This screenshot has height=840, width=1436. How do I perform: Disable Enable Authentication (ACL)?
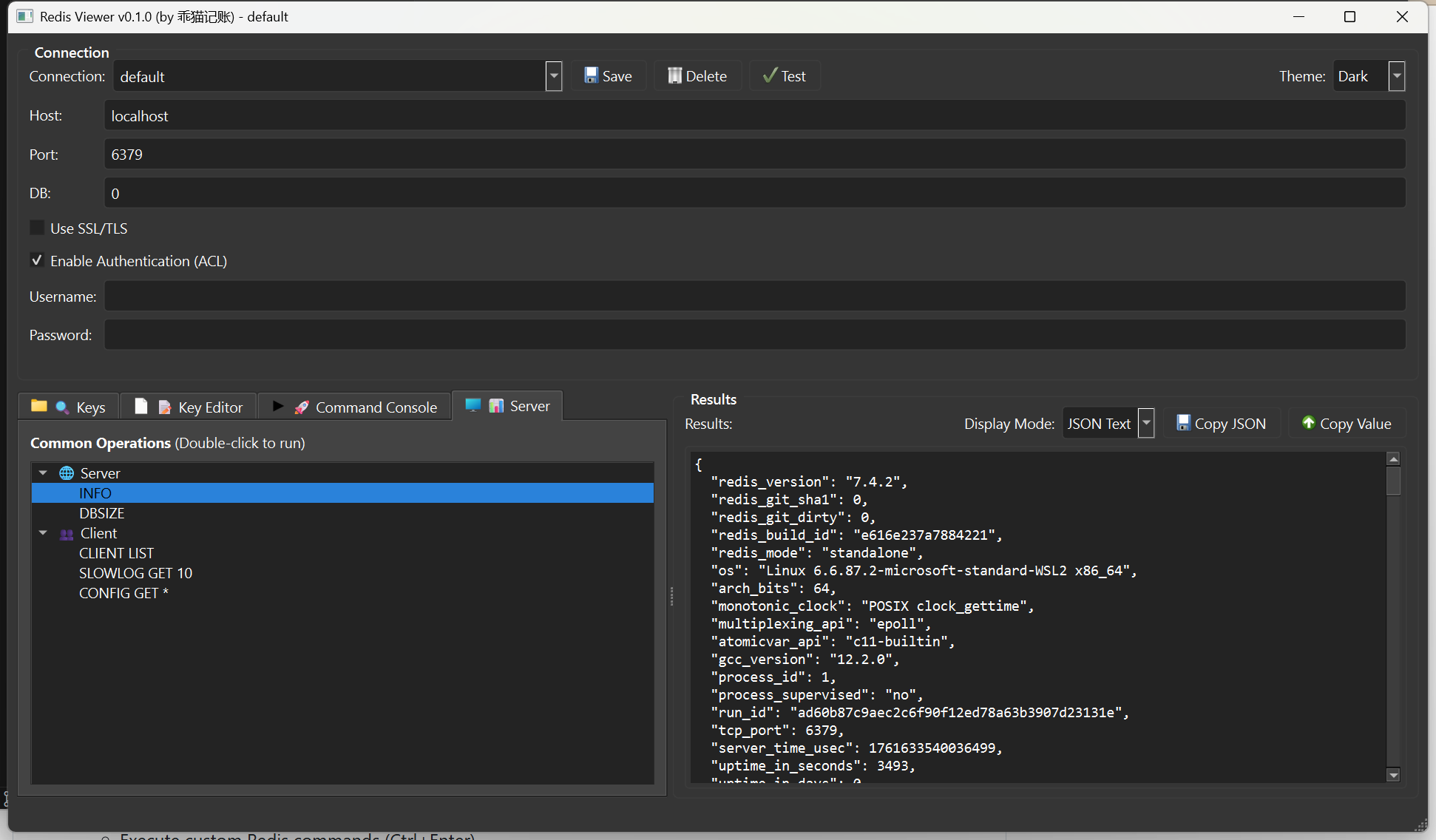click(36, 260)
